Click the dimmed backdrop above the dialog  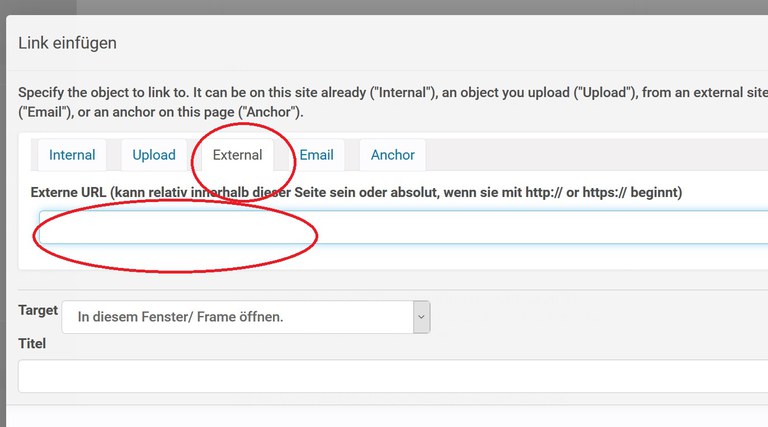400,7
